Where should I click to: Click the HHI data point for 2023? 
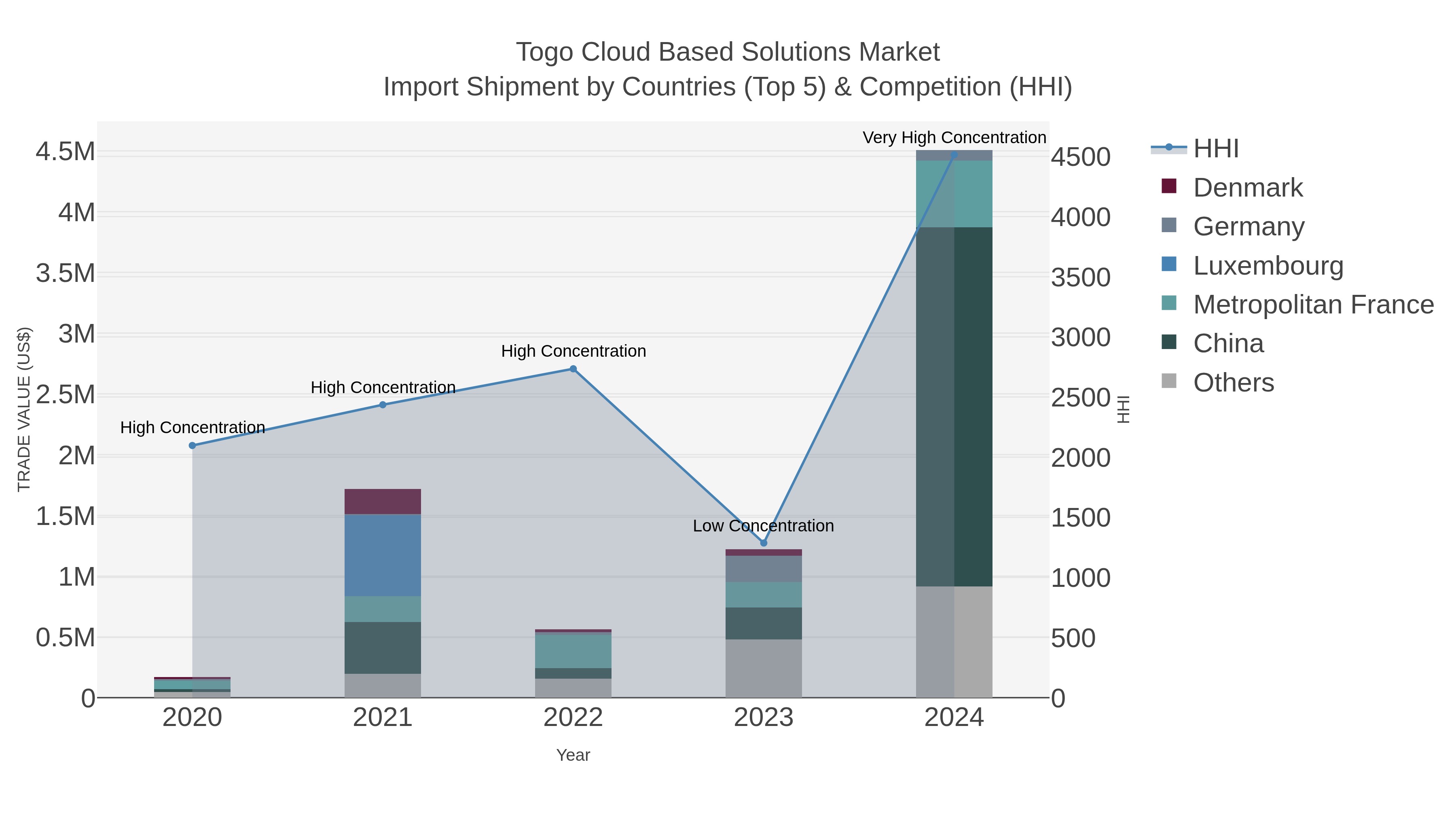[x=764, y=543]
